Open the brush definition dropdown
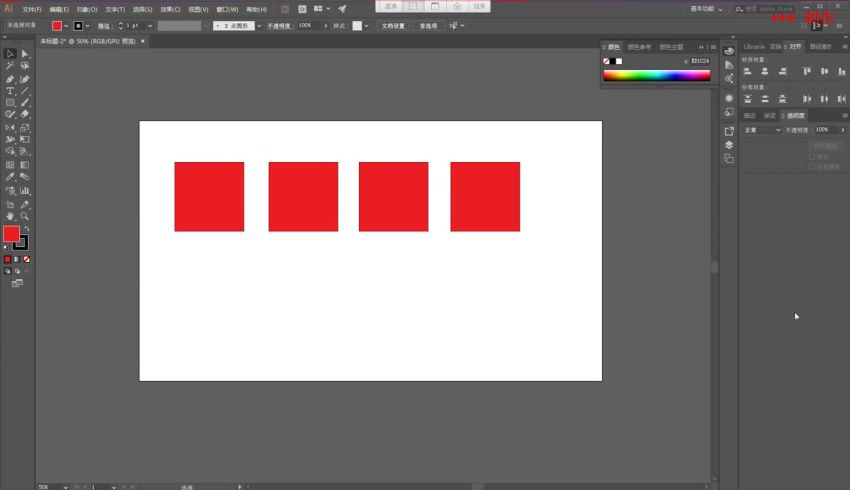This screenshot has width=850, height=490. click(259, 26)
